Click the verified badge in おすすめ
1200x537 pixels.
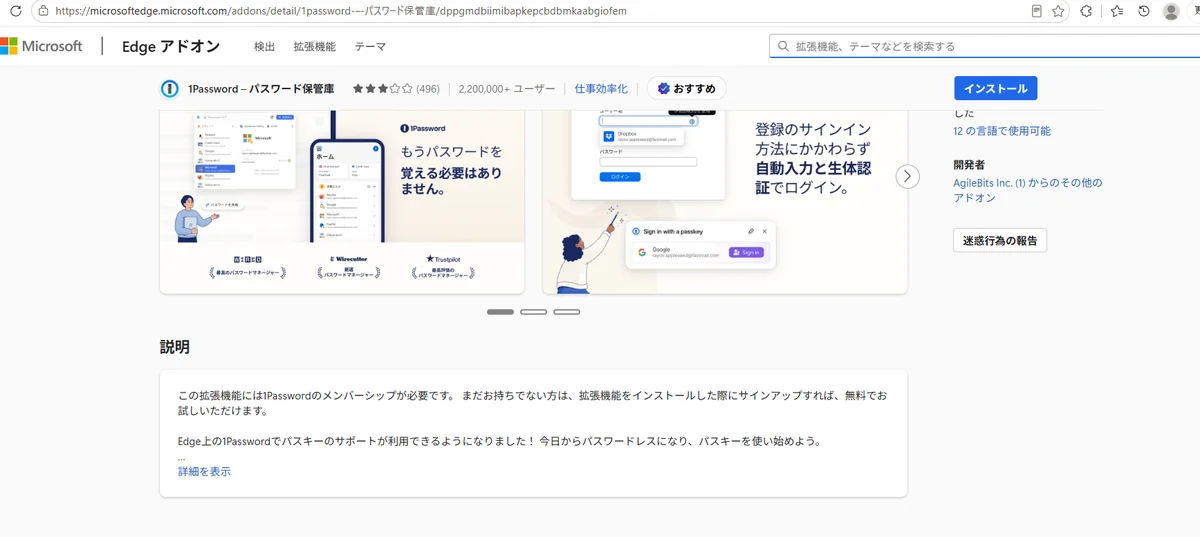pyautogui.click(x=663, y=89)
